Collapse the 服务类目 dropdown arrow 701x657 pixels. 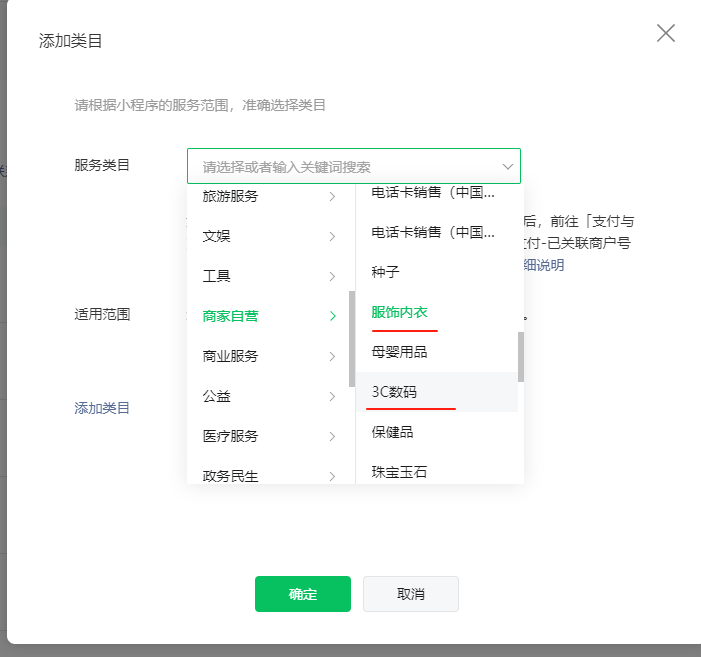tap(508, 166)
